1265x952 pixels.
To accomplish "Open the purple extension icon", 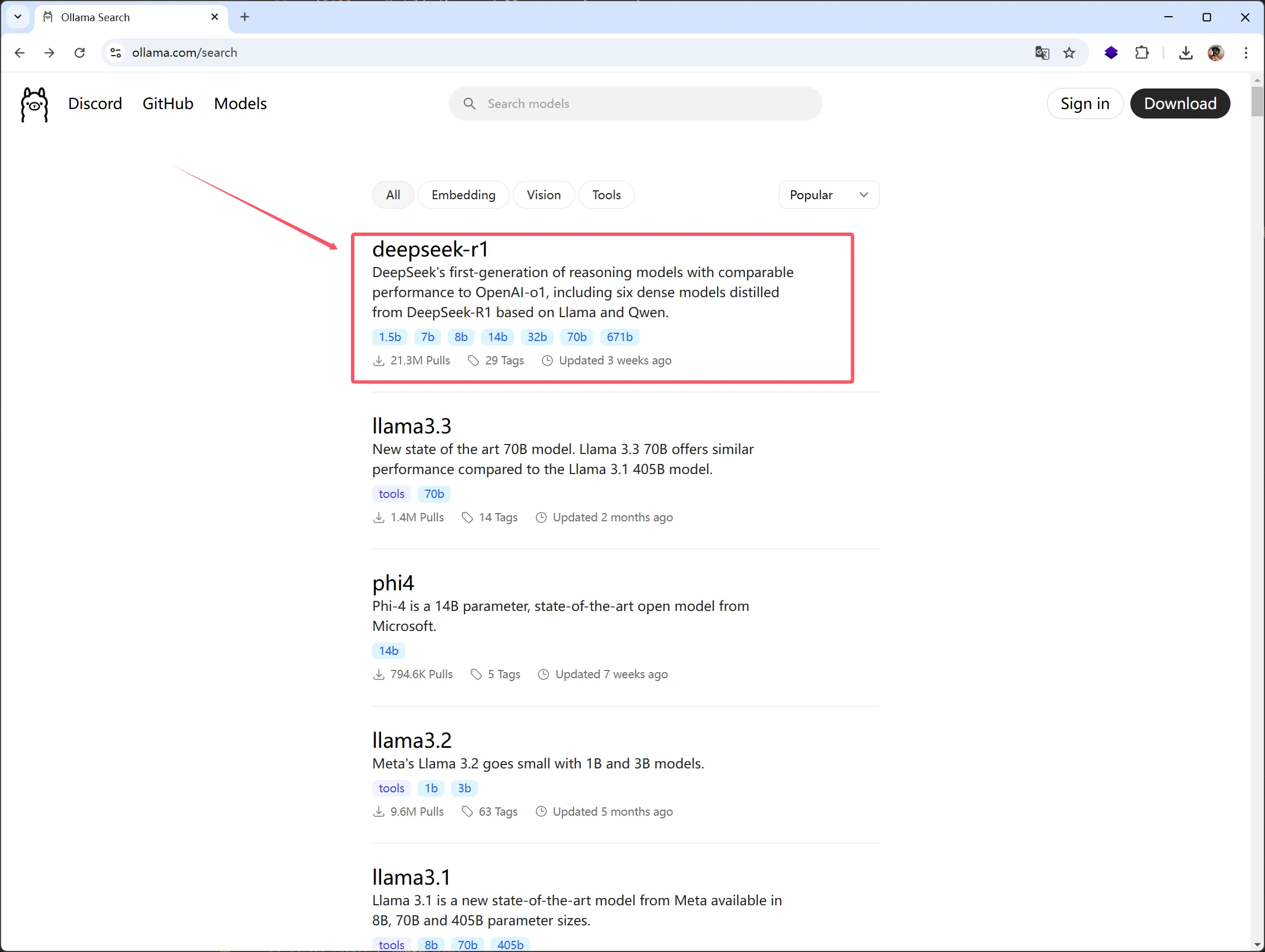I will point(1111,53).
